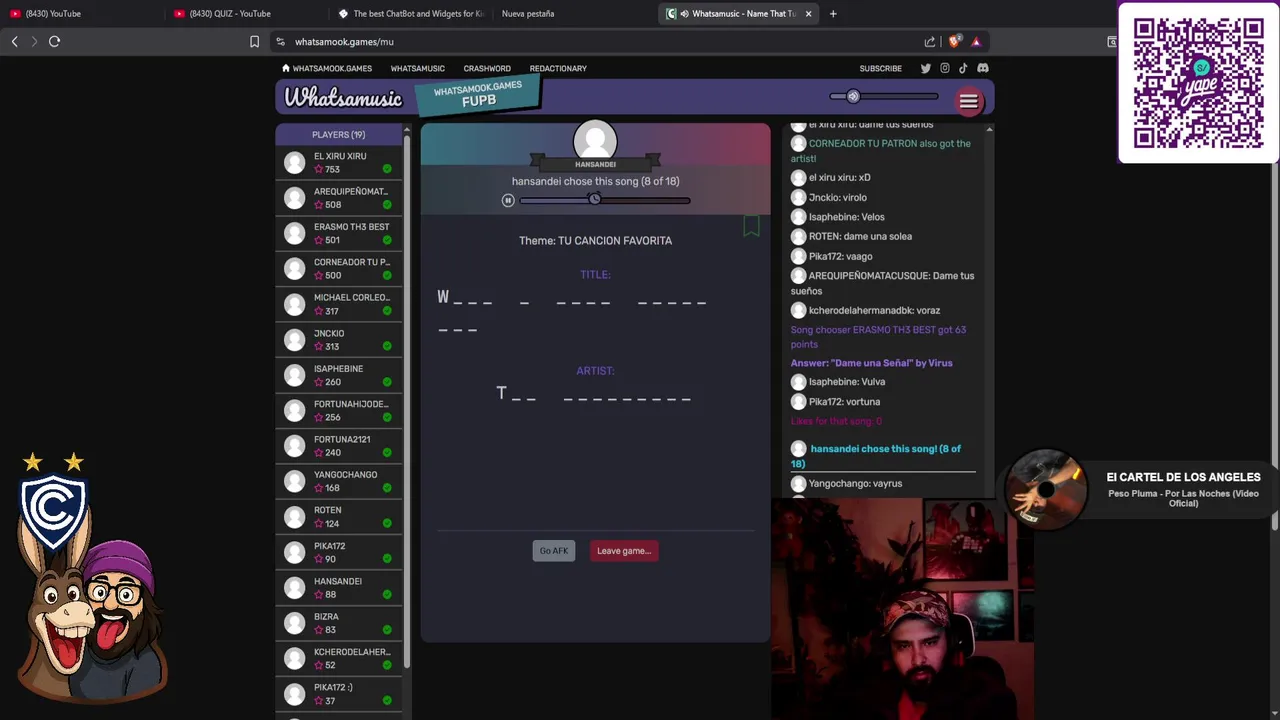This screenshot has width=1280, height=720.
Task: Open the CRASHWORD nav item
Action: (x=487, y=69)
